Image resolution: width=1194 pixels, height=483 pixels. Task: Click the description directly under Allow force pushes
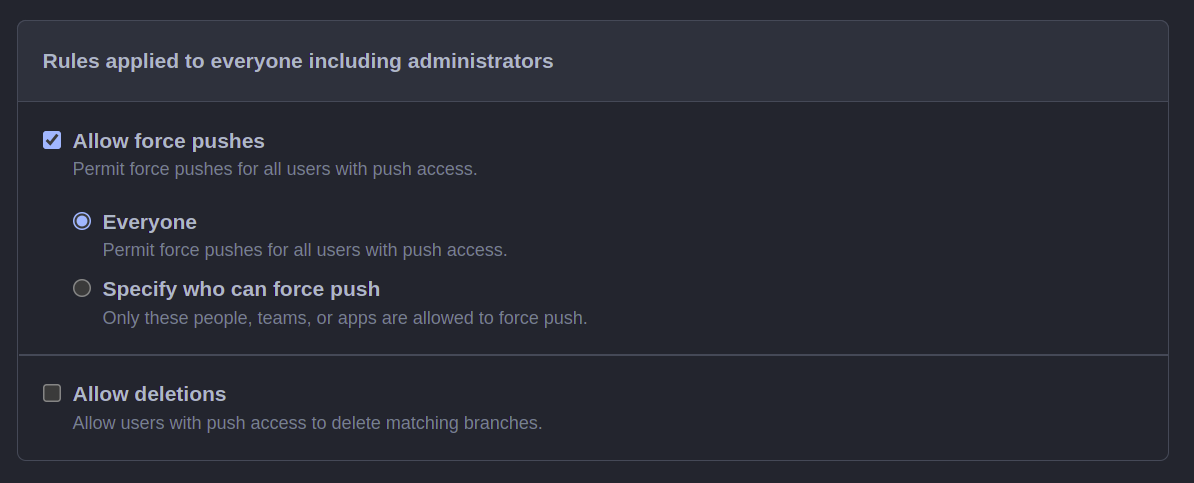click(x=275, y=169)
